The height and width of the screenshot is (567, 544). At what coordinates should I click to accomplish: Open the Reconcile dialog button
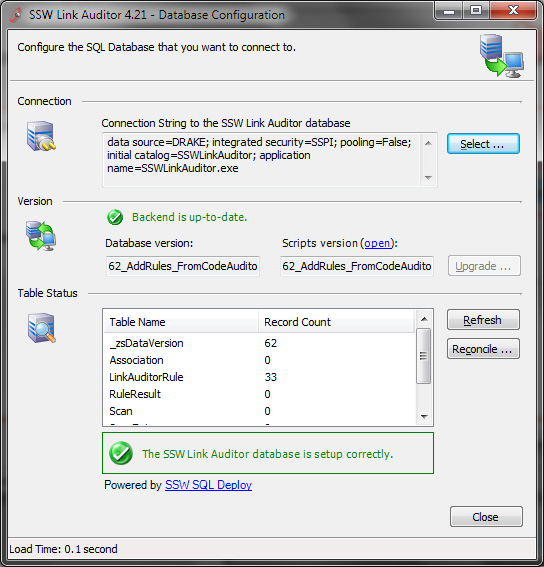pos(483,349)
